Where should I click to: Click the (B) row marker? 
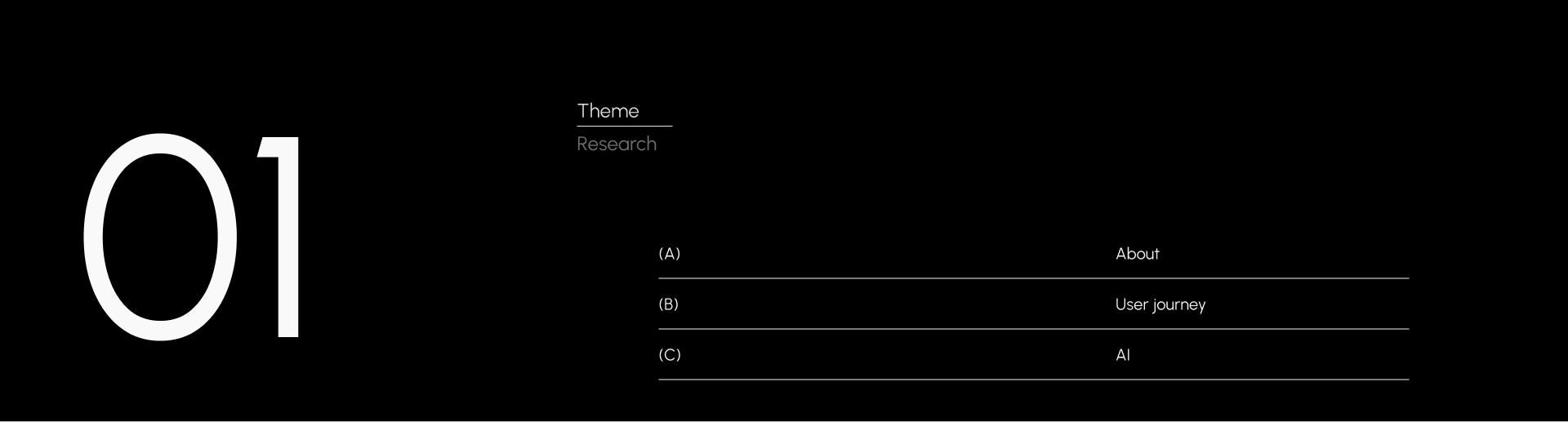(669, 304)
